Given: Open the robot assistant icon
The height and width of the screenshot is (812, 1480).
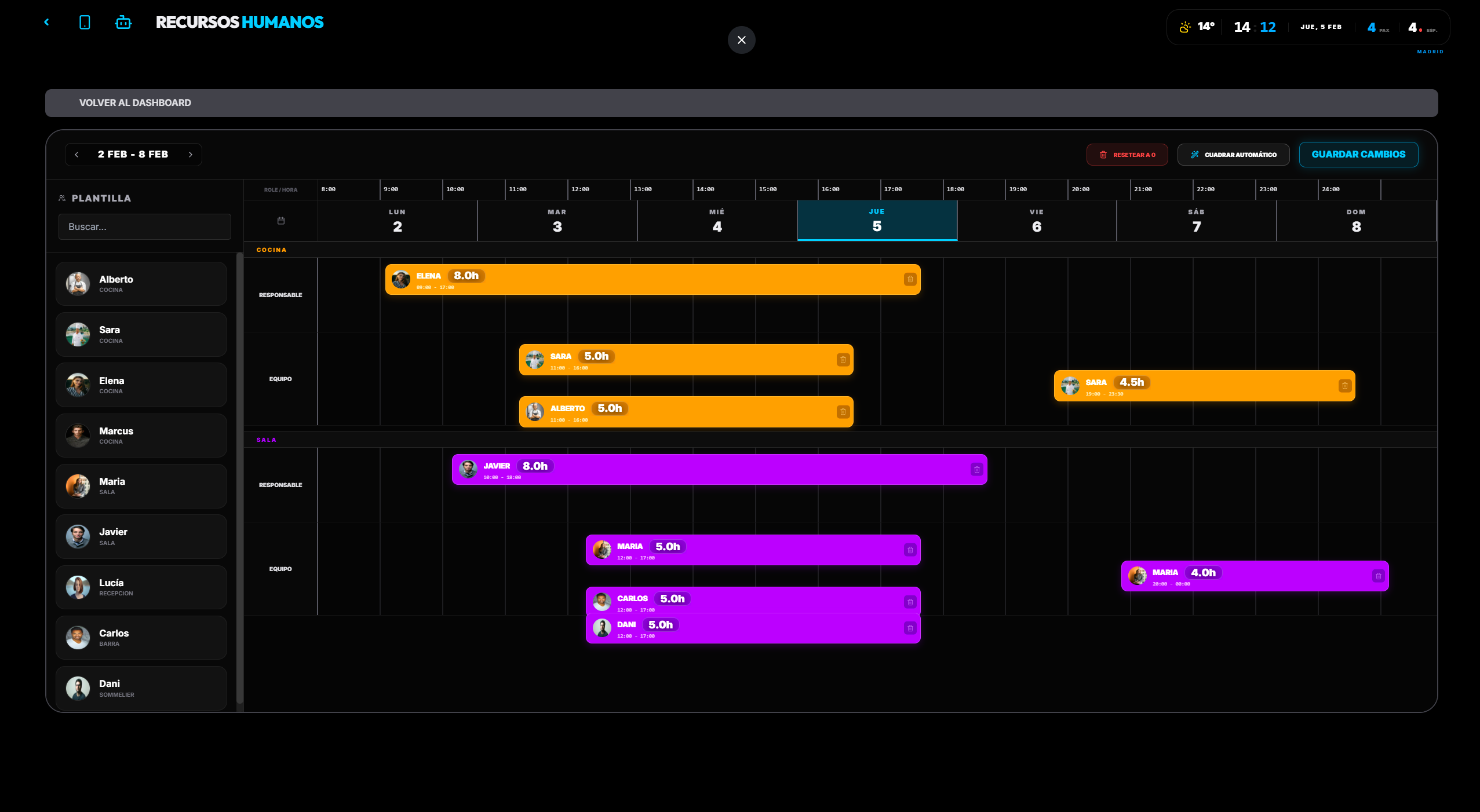Looking at the screenshot, I should pos(123,23).
